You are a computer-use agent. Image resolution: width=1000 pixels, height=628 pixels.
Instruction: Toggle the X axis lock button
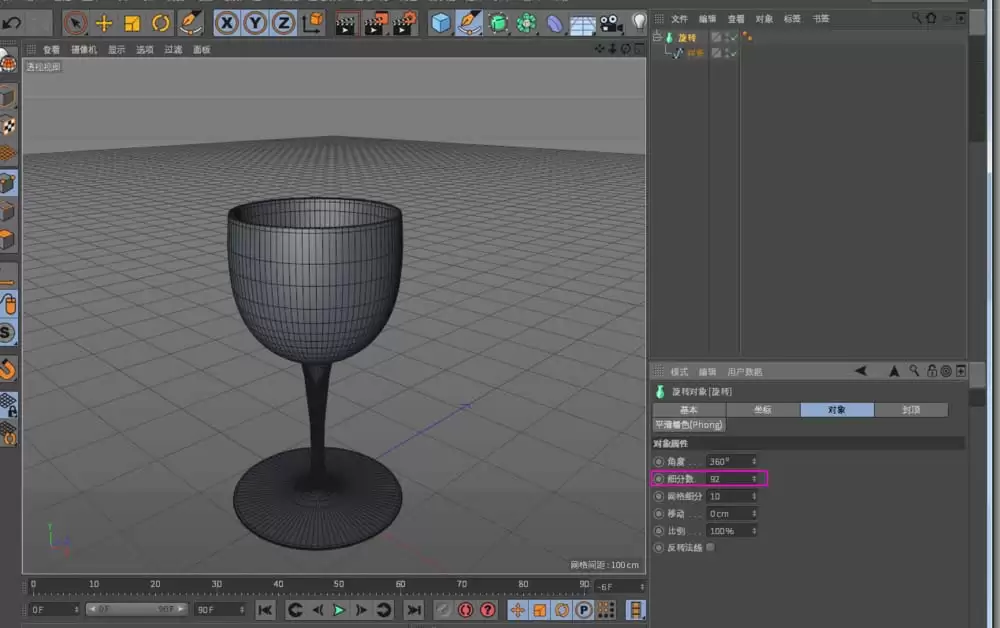click(x=226, y=19)
